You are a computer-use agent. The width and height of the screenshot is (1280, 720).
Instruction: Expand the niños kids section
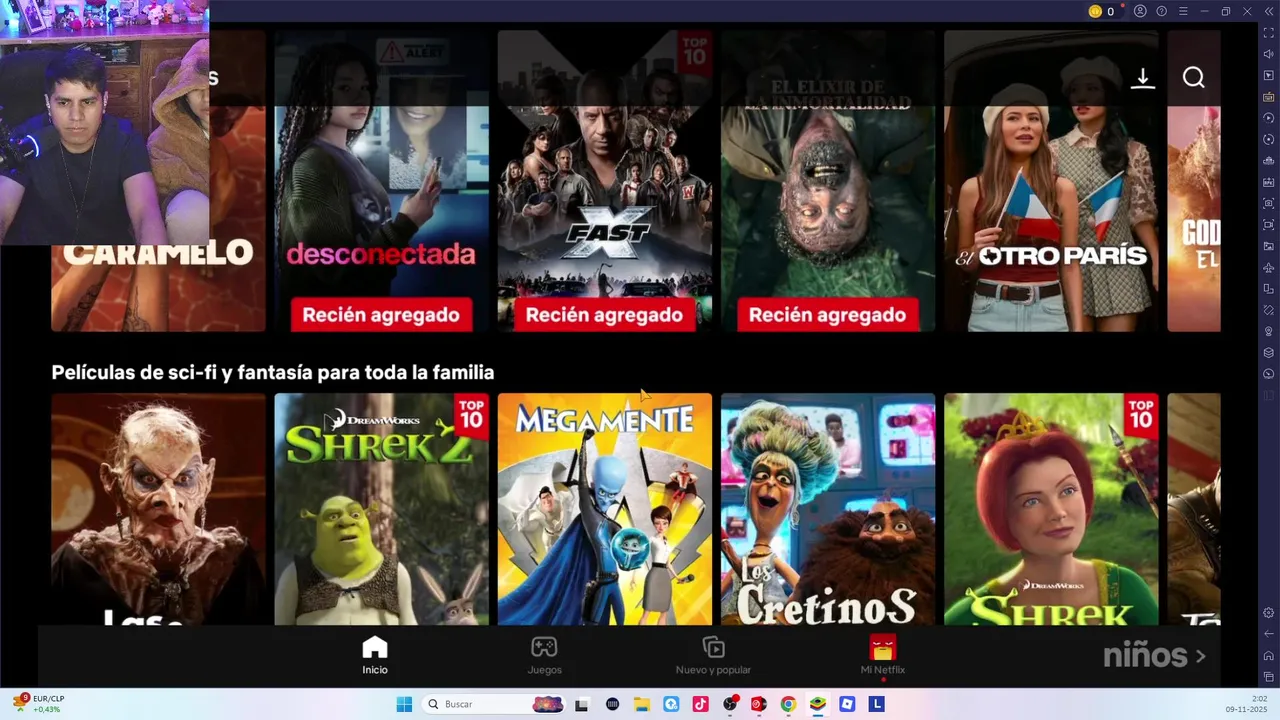click(x=1154, y=656)
